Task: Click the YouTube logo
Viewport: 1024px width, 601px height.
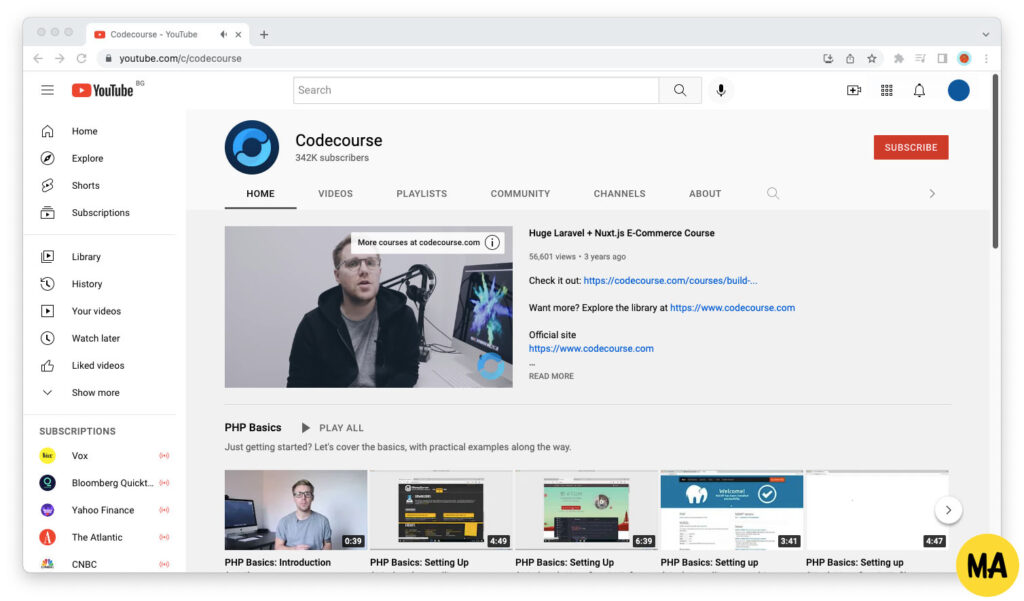Action: (x=103, y=90)
